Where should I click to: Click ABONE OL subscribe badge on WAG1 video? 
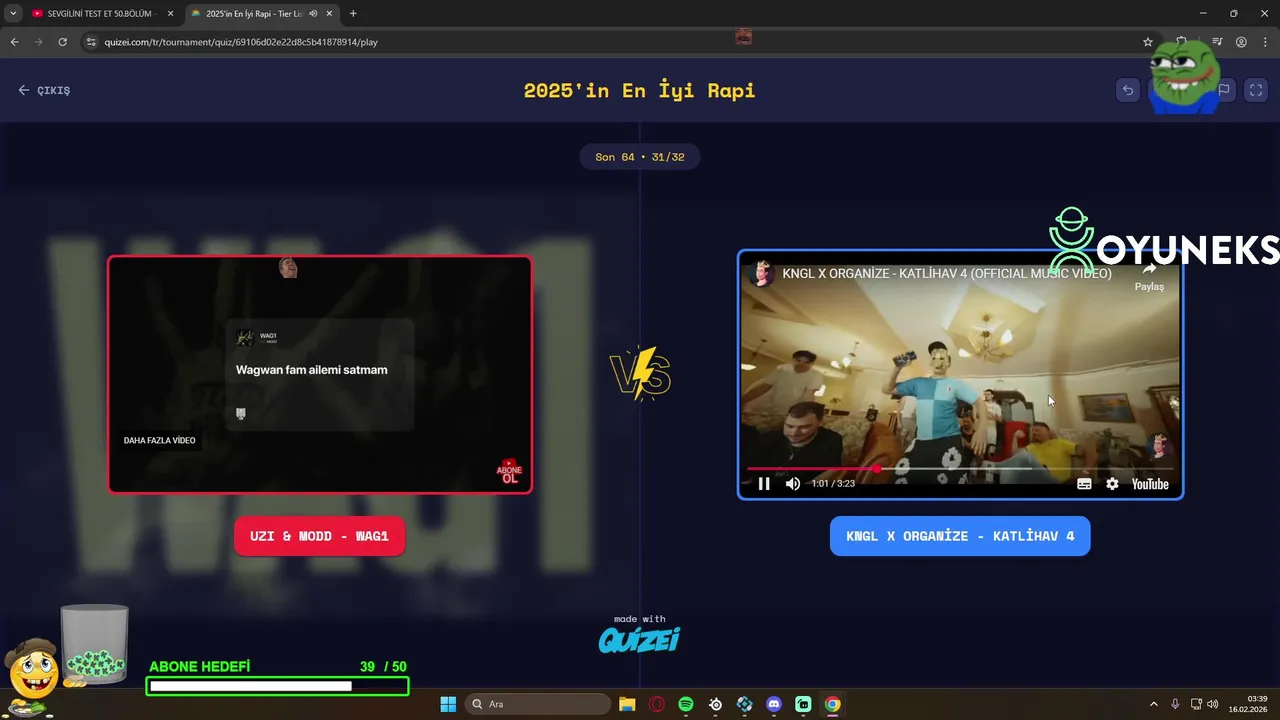click(x=510, y=472)
